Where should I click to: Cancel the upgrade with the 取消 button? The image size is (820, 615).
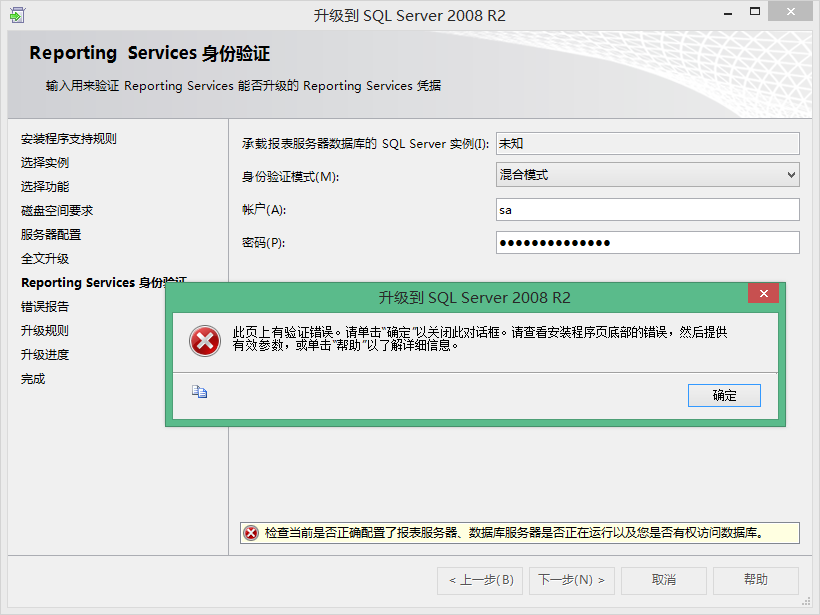[663, 580]
